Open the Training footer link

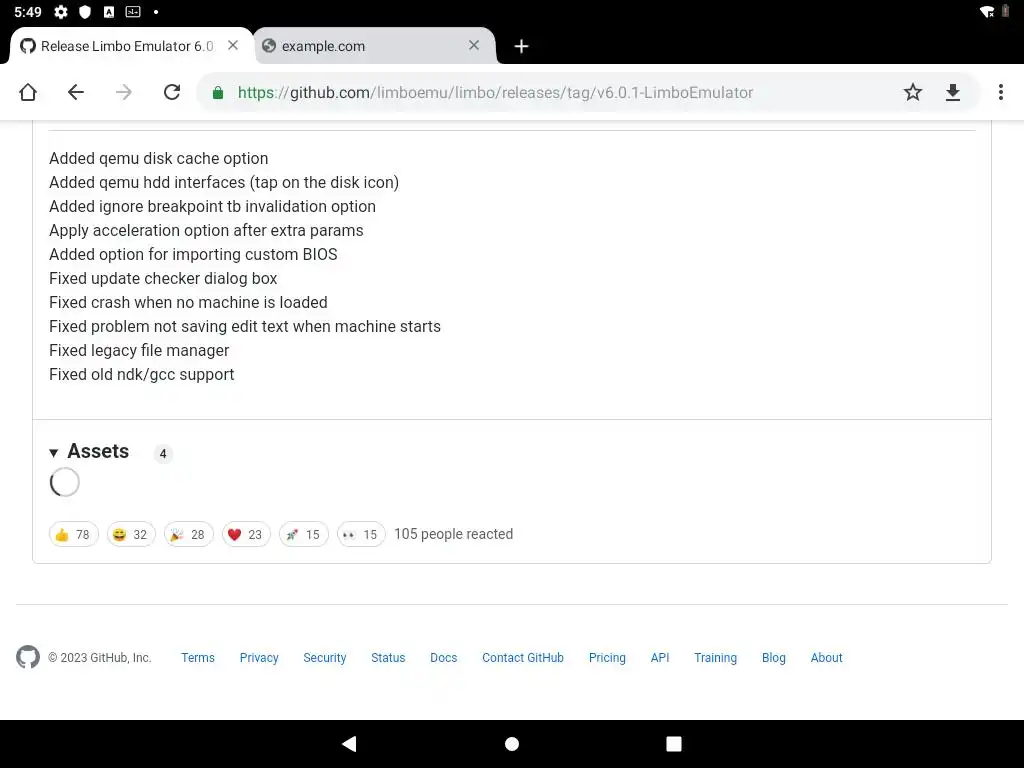click(x=716, y=658)
